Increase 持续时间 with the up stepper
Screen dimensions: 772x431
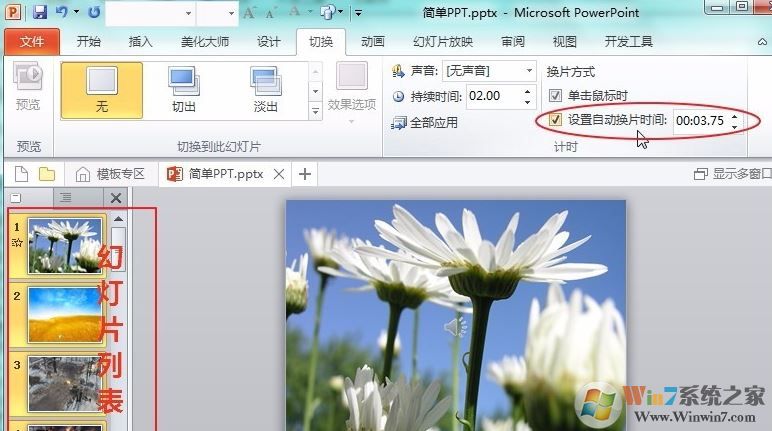528,91
